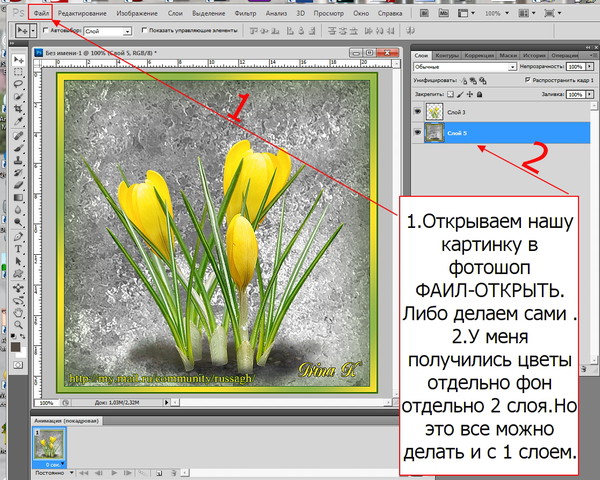Go to next animation frame

coord(128,473)
